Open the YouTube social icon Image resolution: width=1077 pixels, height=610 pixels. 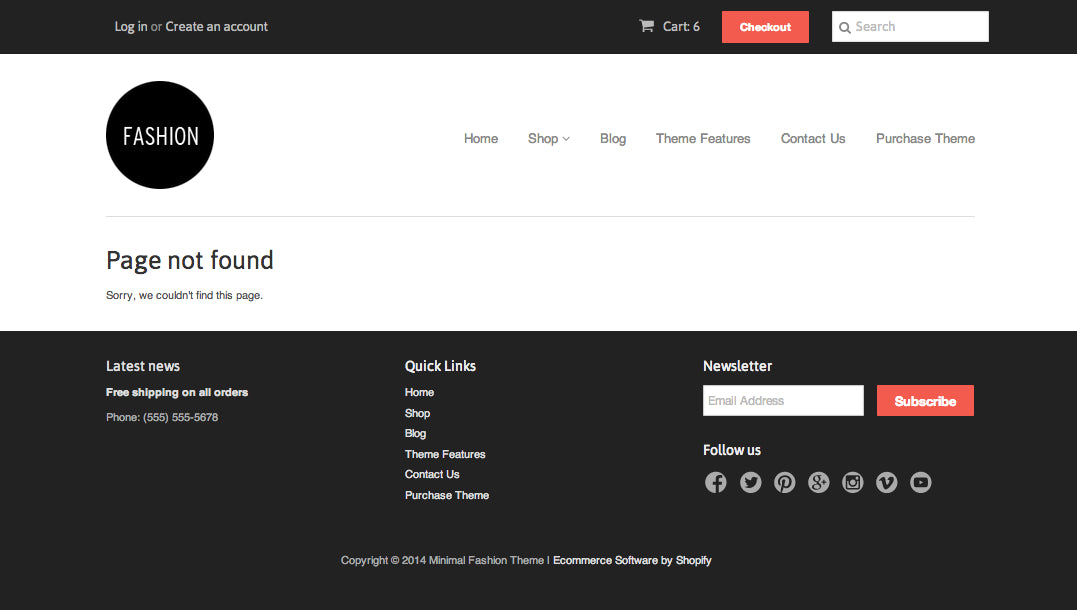[920, 483]
